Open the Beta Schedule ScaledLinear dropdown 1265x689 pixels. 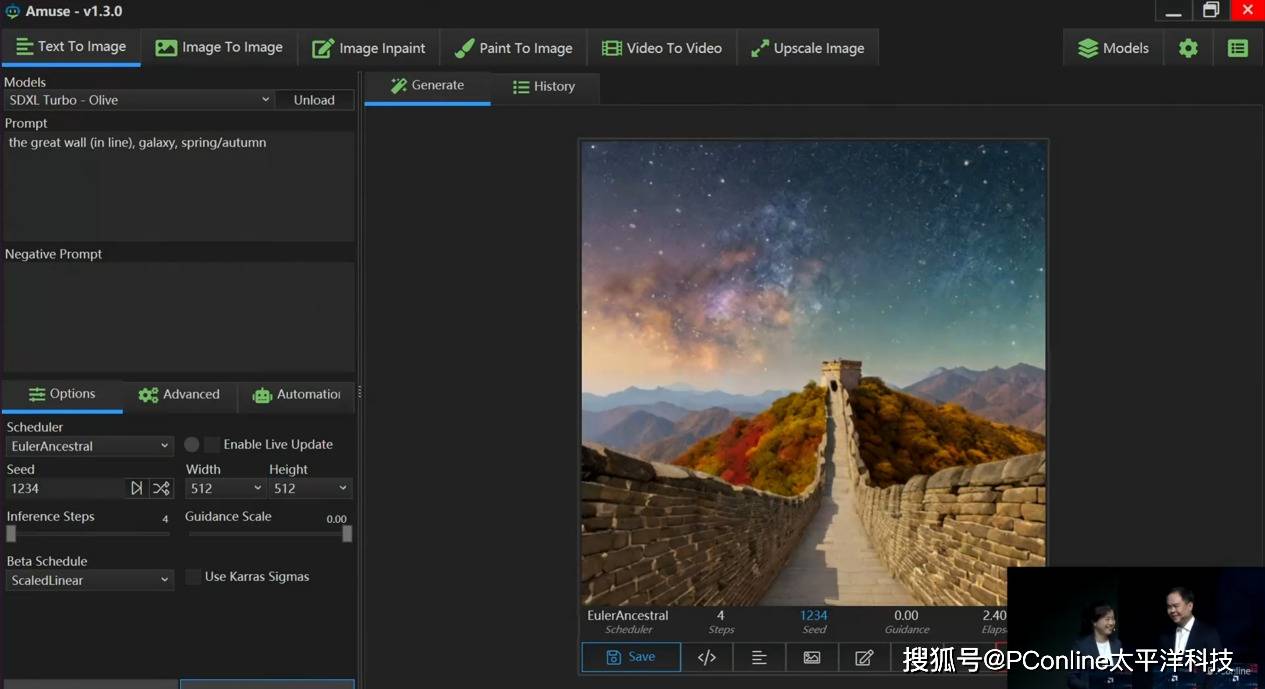[90, 580]
